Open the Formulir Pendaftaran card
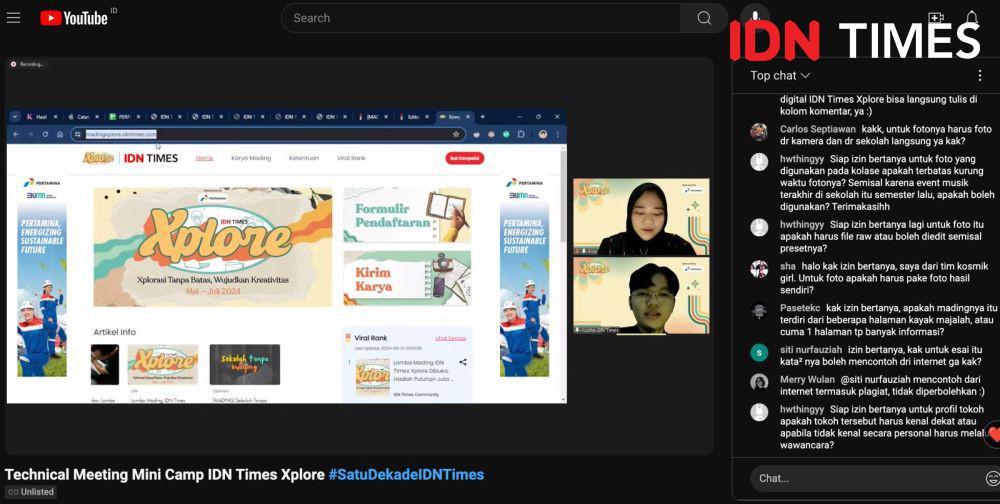The width and height of the screenshot is (1000, 504). point(407,215)
